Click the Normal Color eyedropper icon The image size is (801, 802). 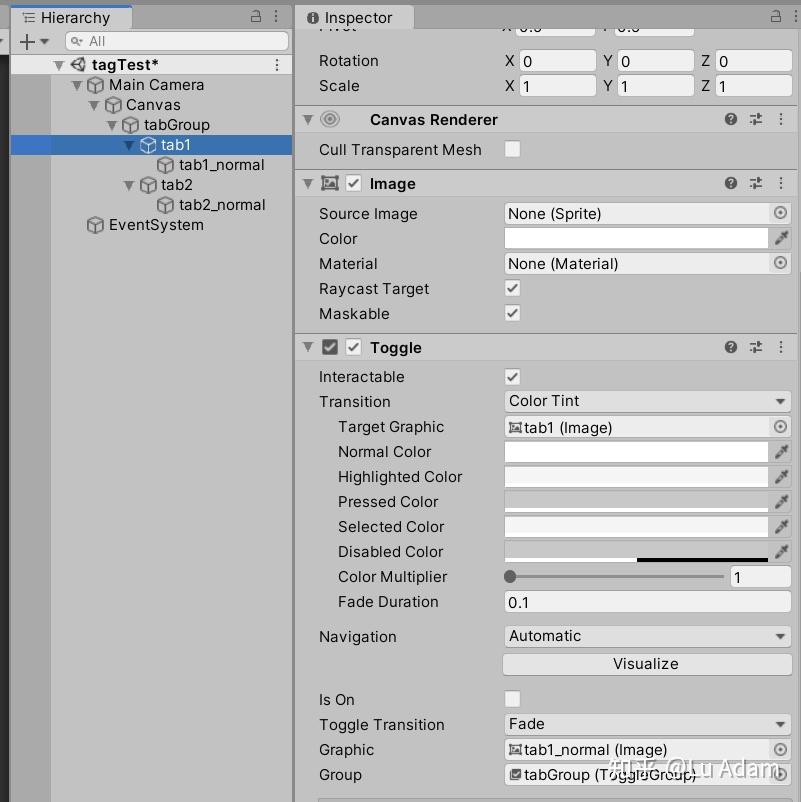(781, 452)
